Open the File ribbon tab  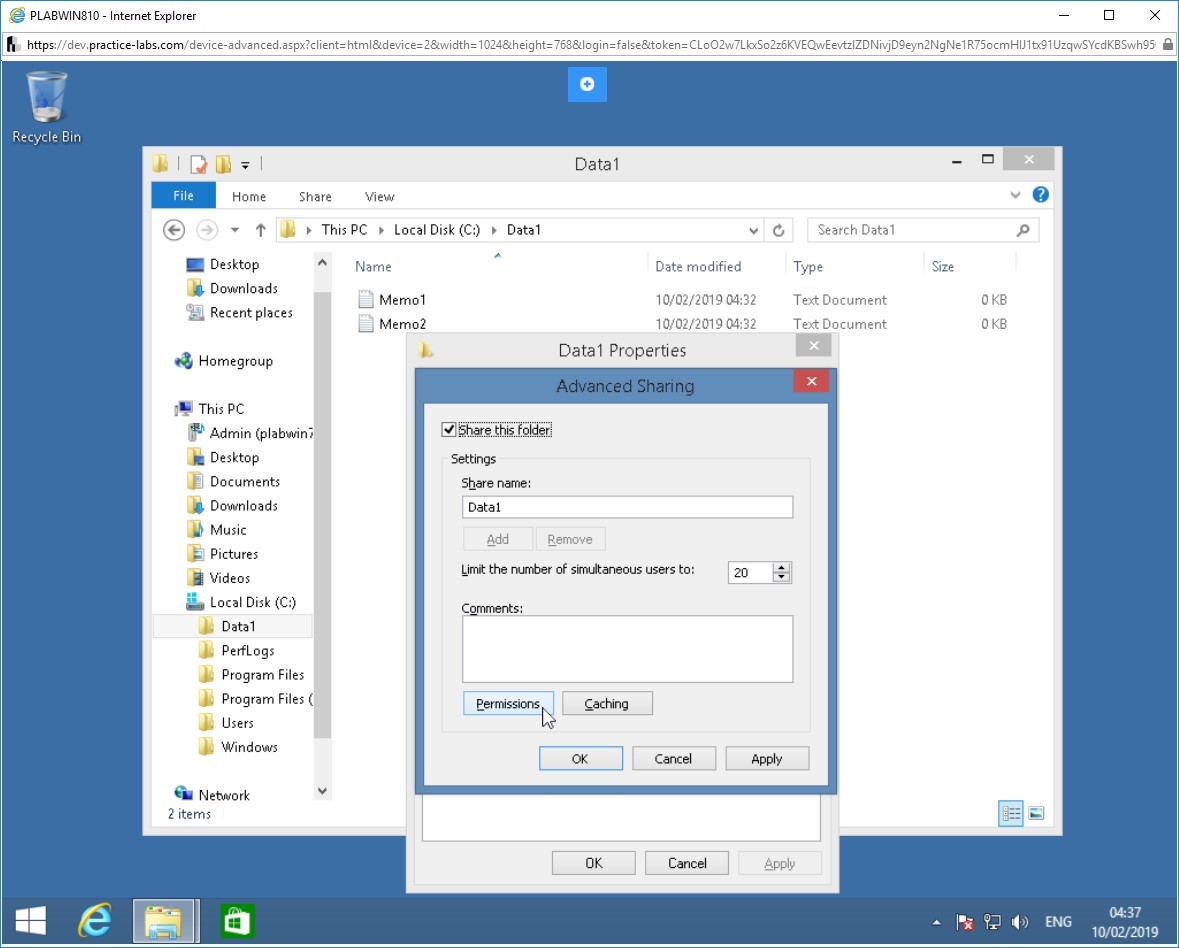click(183, 195)
